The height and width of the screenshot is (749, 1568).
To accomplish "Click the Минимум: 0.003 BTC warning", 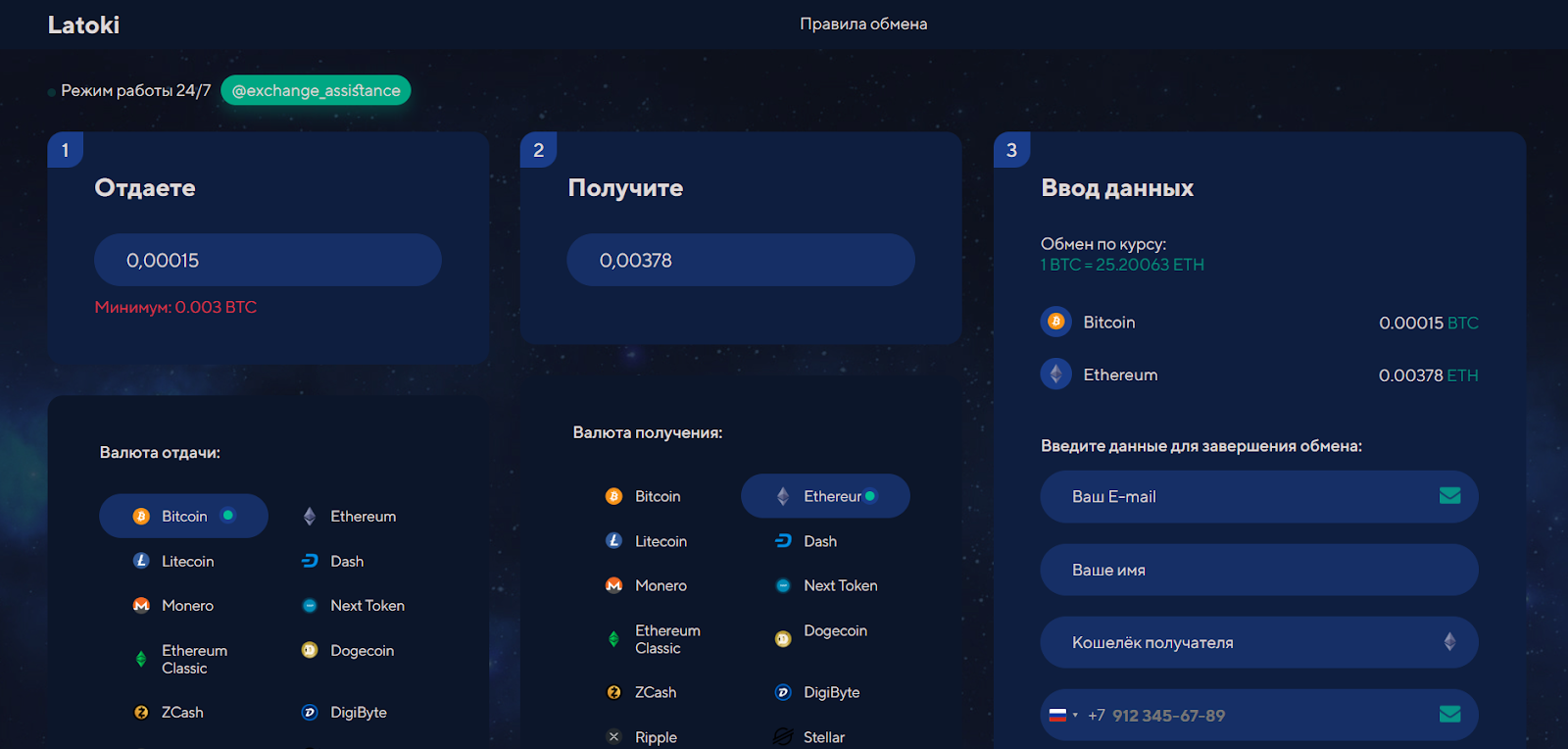I will (175, 307).
